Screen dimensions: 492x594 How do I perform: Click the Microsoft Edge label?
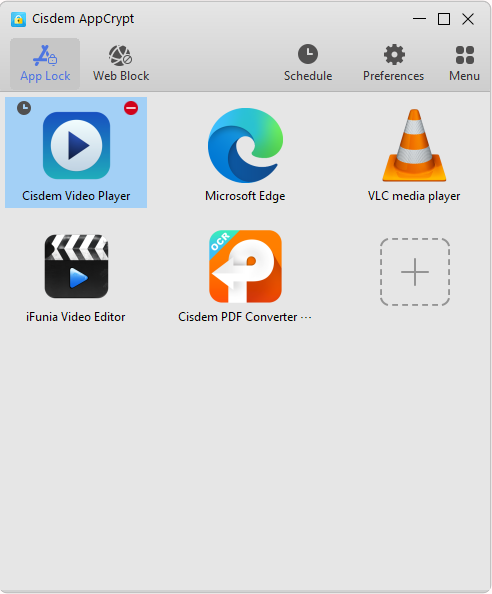(245, 196)
